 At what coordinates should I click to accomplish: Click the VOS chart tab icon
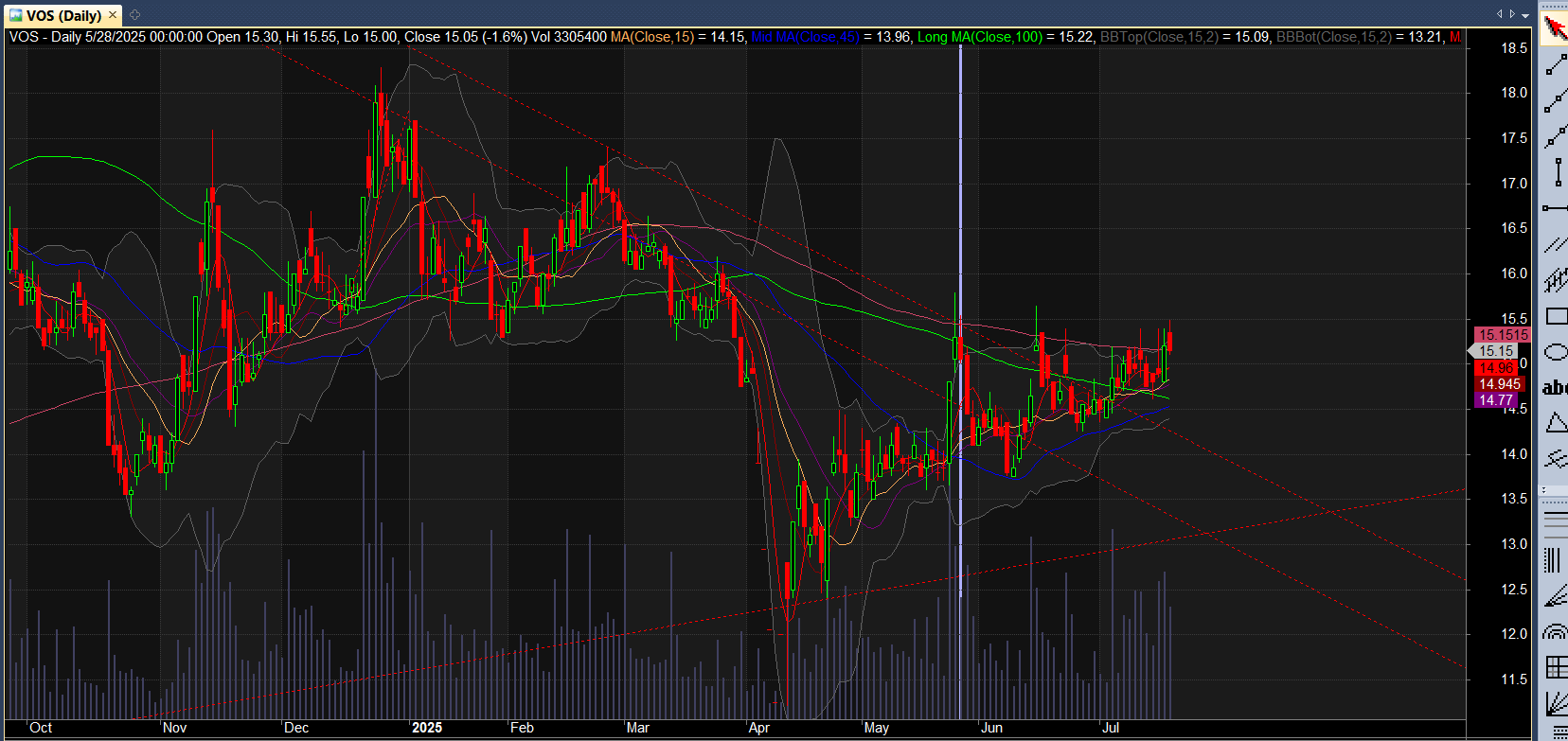15,15
